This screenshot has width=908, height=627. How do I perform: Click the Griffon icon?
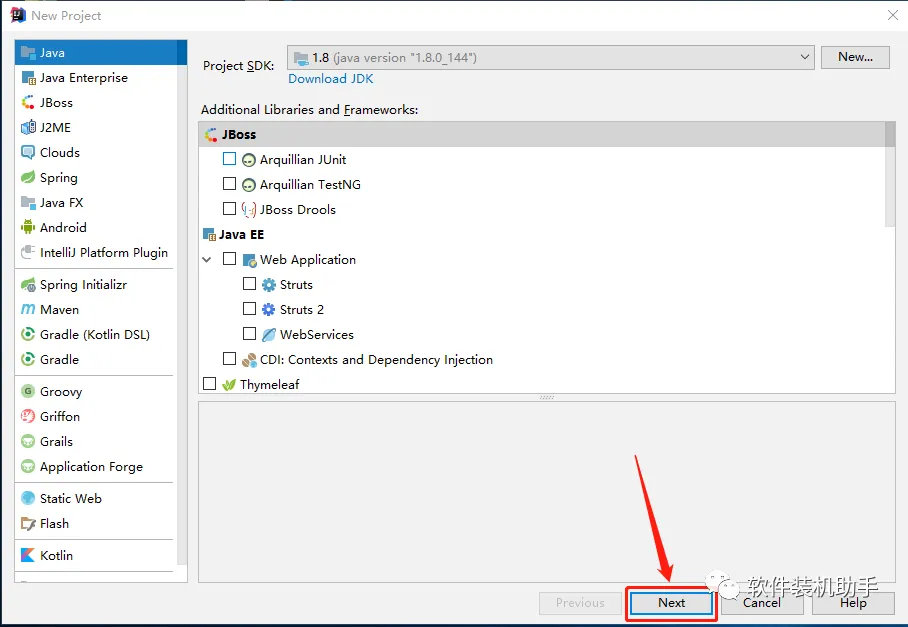(28, 416)
